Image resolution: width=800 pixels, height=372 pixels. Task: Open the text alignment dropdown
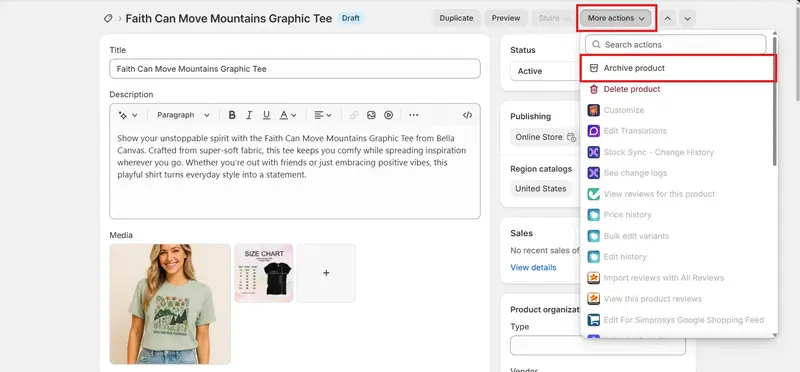coord(322,115)
